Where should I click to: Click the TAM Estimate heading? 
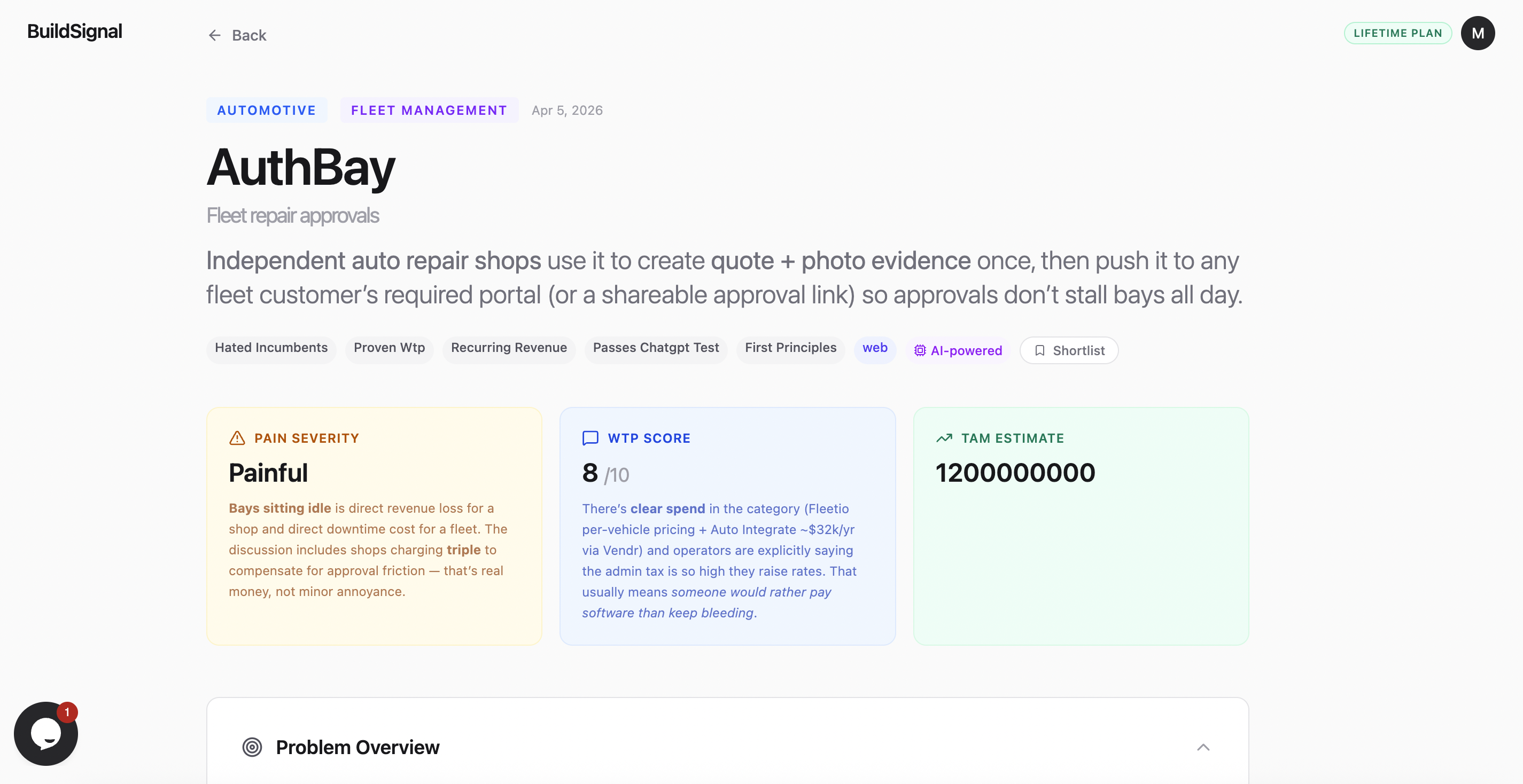pyautogui.click(x=1012, y=438)
